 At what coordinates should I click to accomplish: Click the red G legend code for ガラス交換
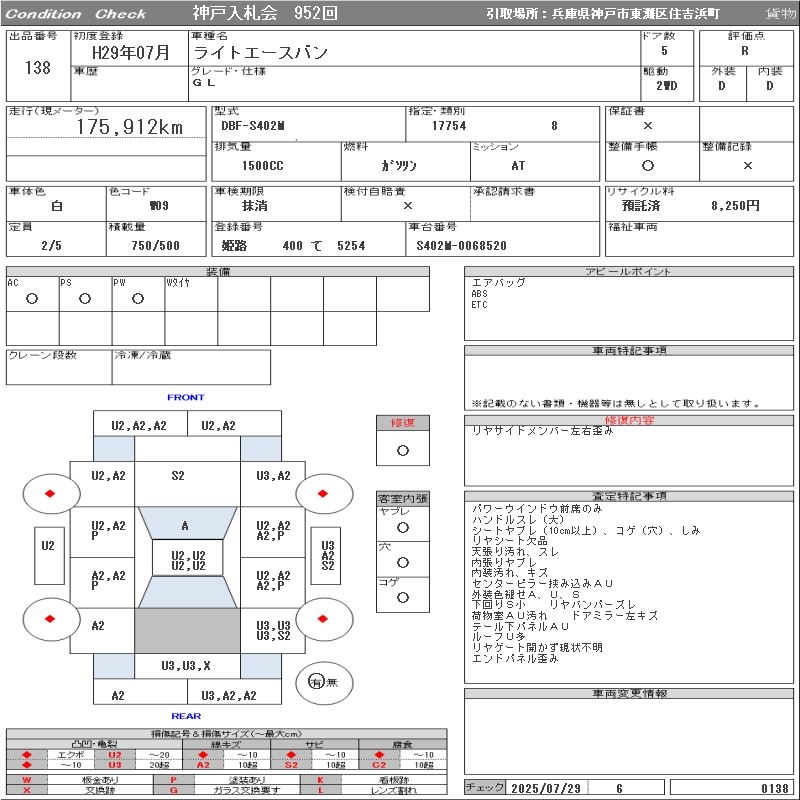point(173,790)
